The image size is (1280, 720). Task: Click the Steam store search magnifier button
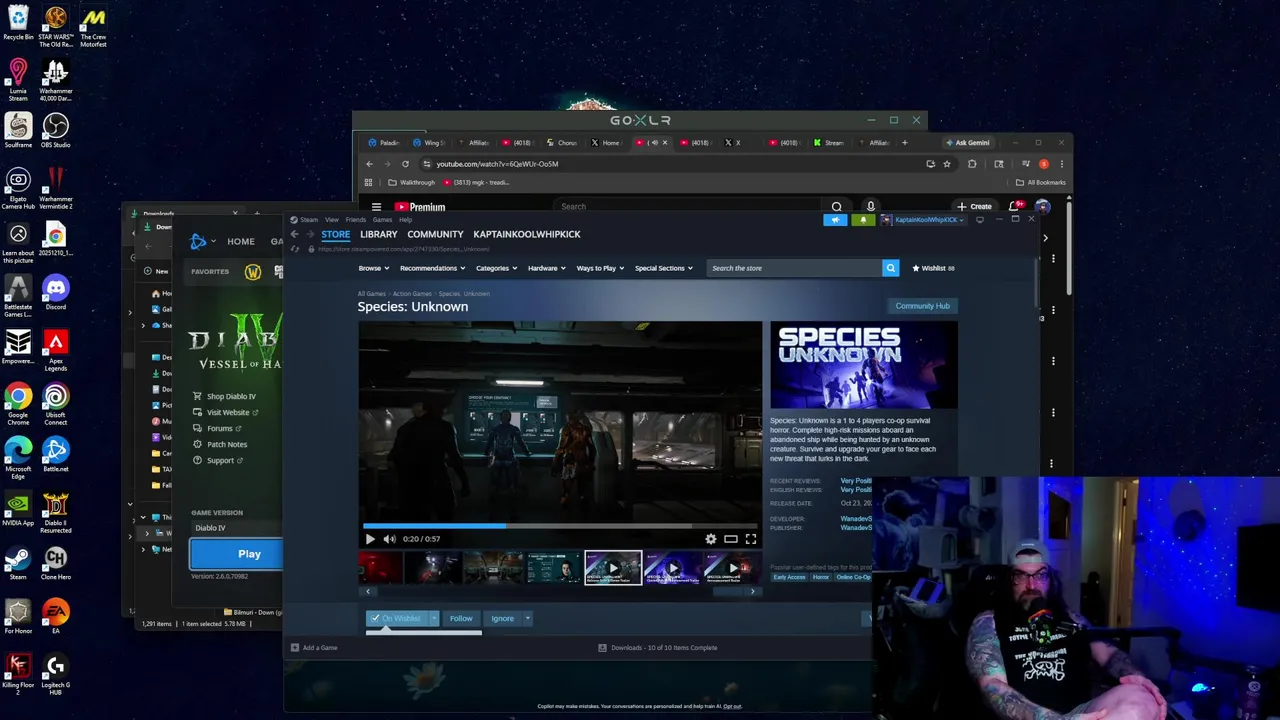pos(890,268)
